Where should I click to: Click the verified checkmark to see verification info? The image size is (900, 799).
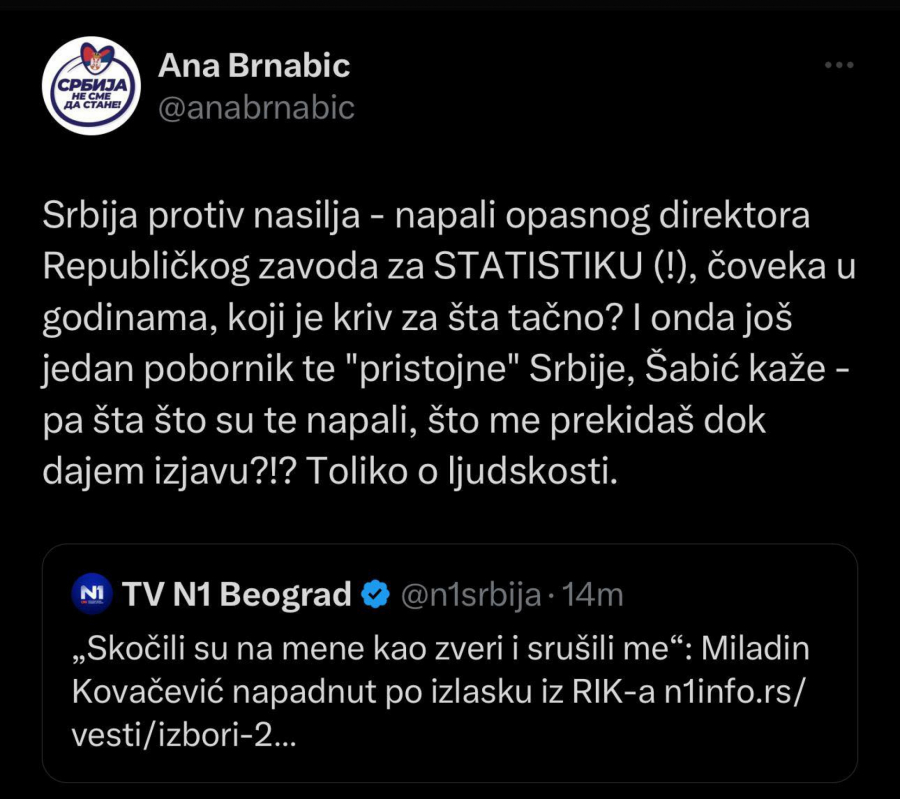(x=373, y=591)
